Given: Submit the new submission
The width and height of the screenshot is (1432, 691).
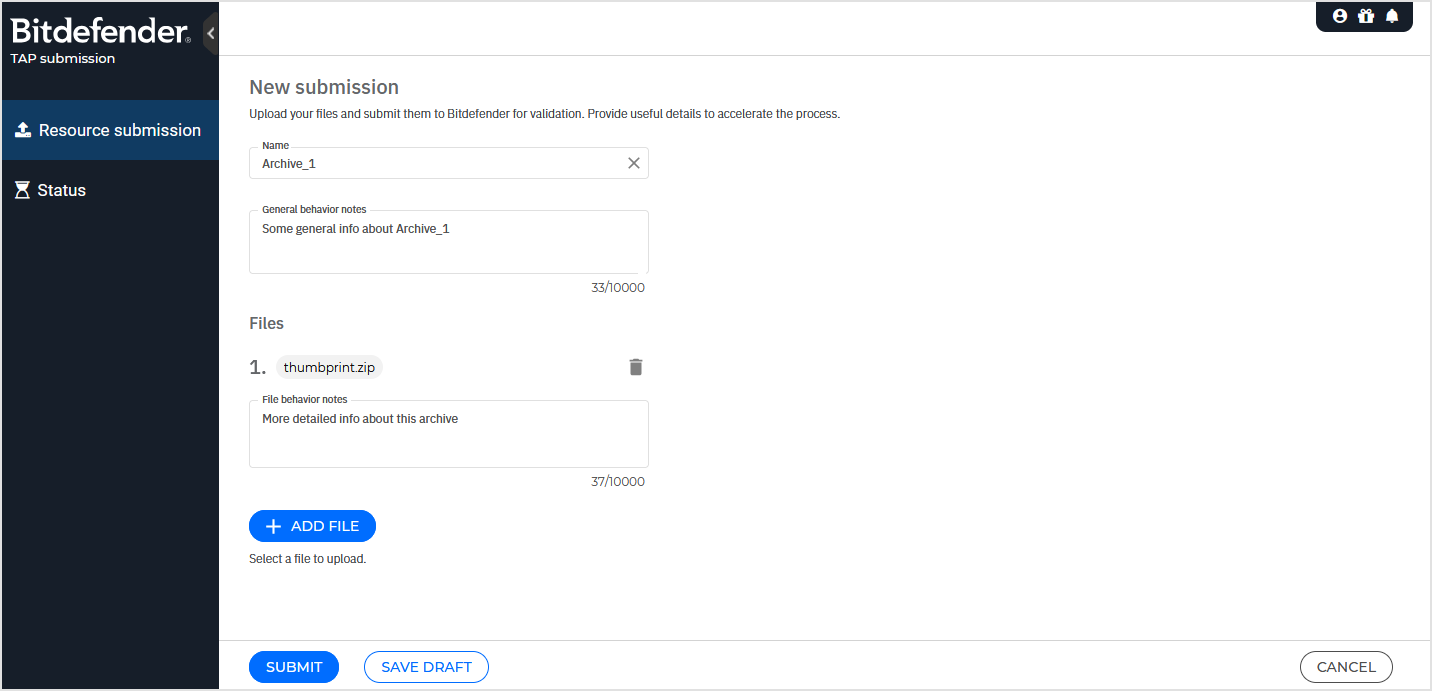Looking at the screenshot, I should pos(293,667).
